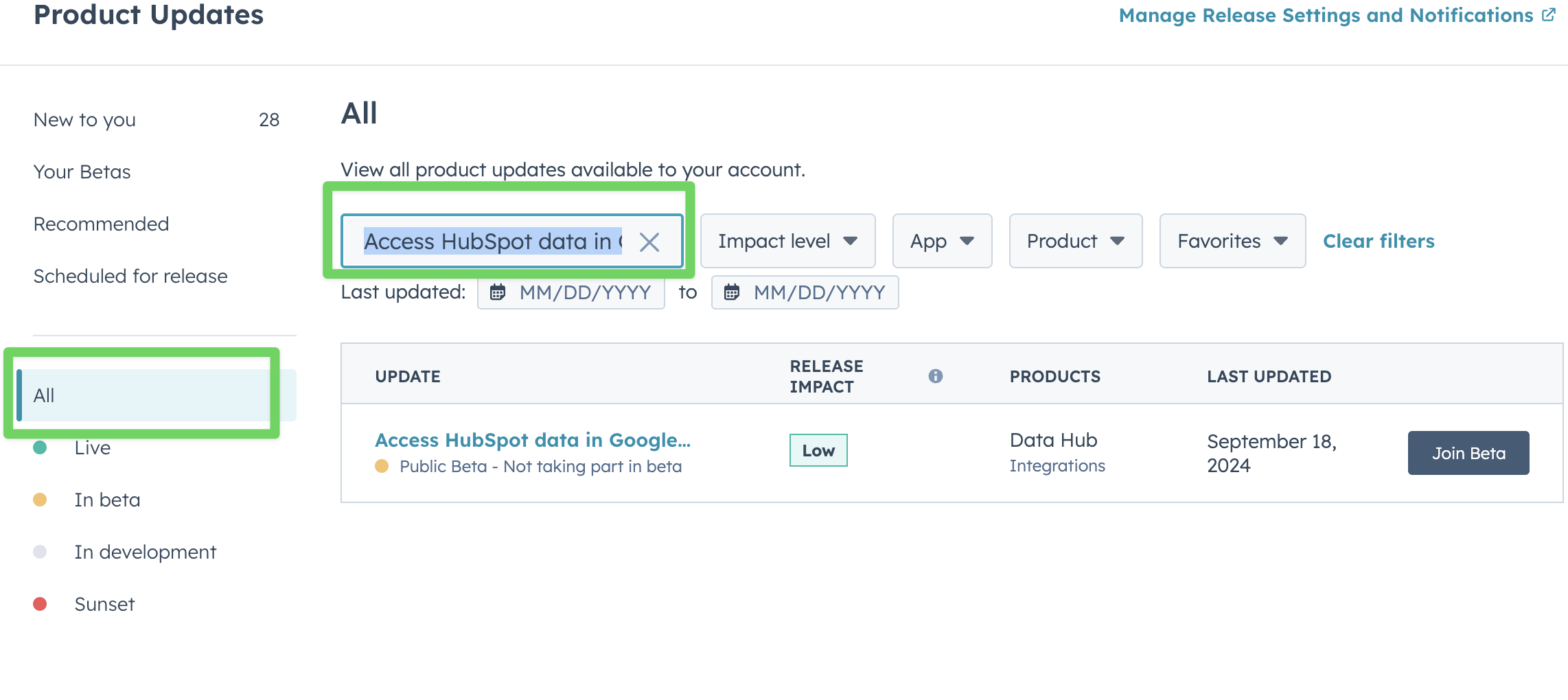This screenshot has width=1568, height=700.
Task: Go to Your Betas section
Action: point(82,172)
